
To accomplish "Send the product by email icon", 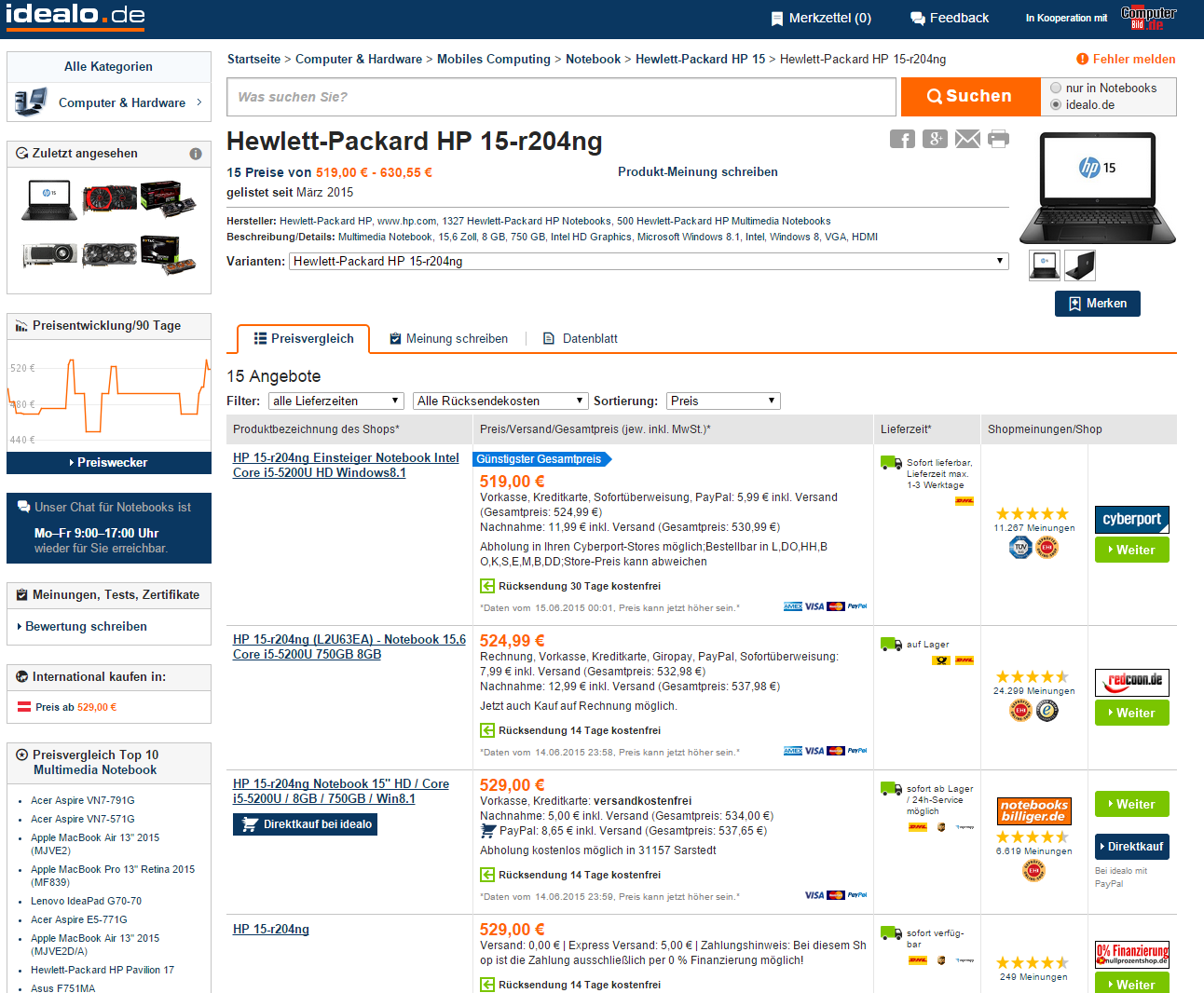I will click(967, 139).
